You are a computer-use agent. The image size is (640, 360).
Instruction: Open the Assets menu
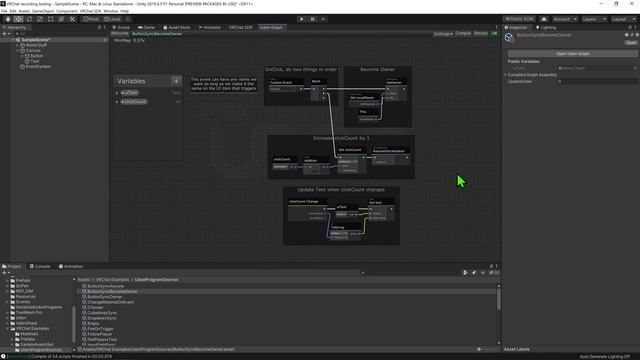[24, 11]
